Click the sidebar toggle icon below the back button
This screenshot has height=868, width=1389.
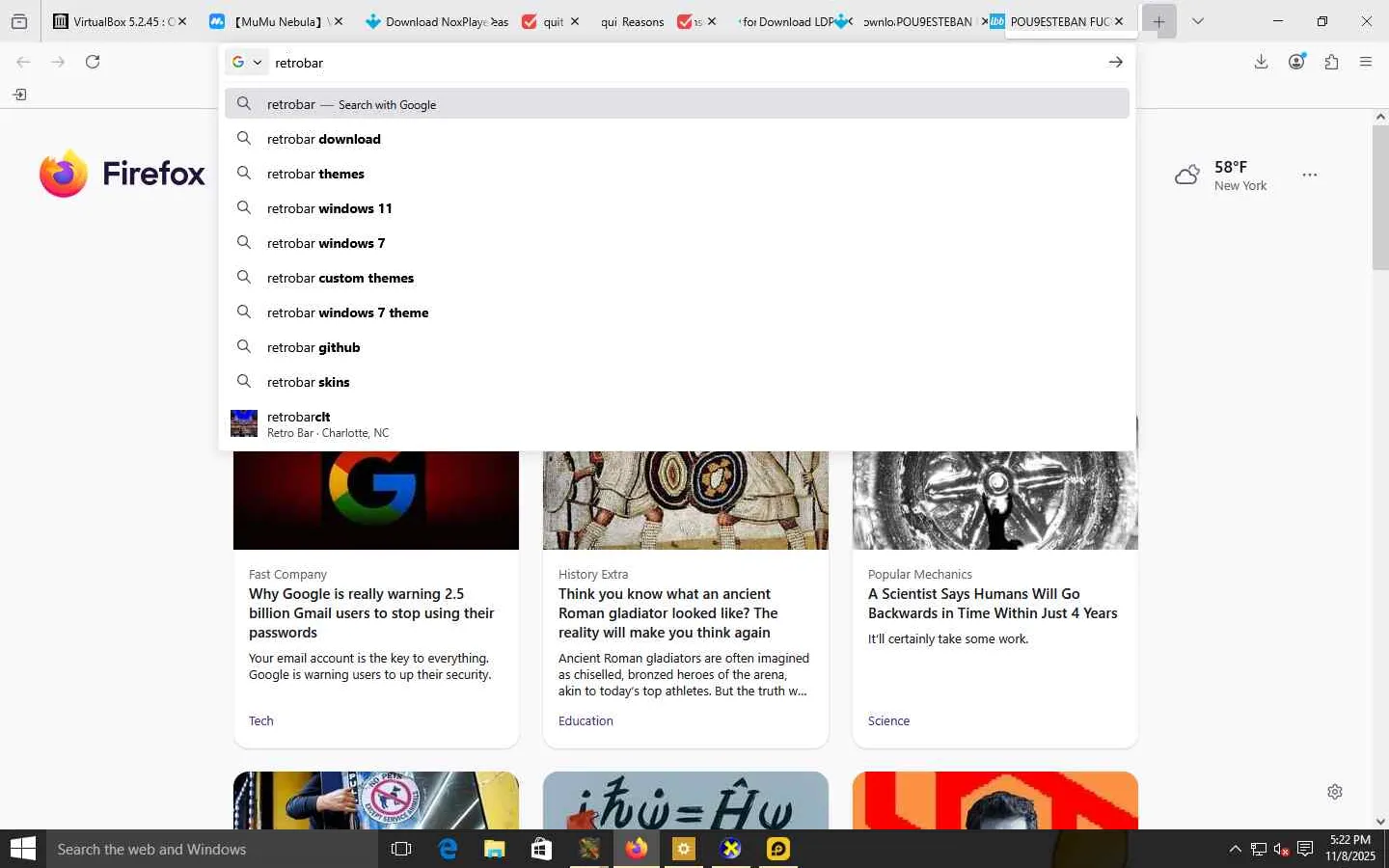(x=19, y=95)
